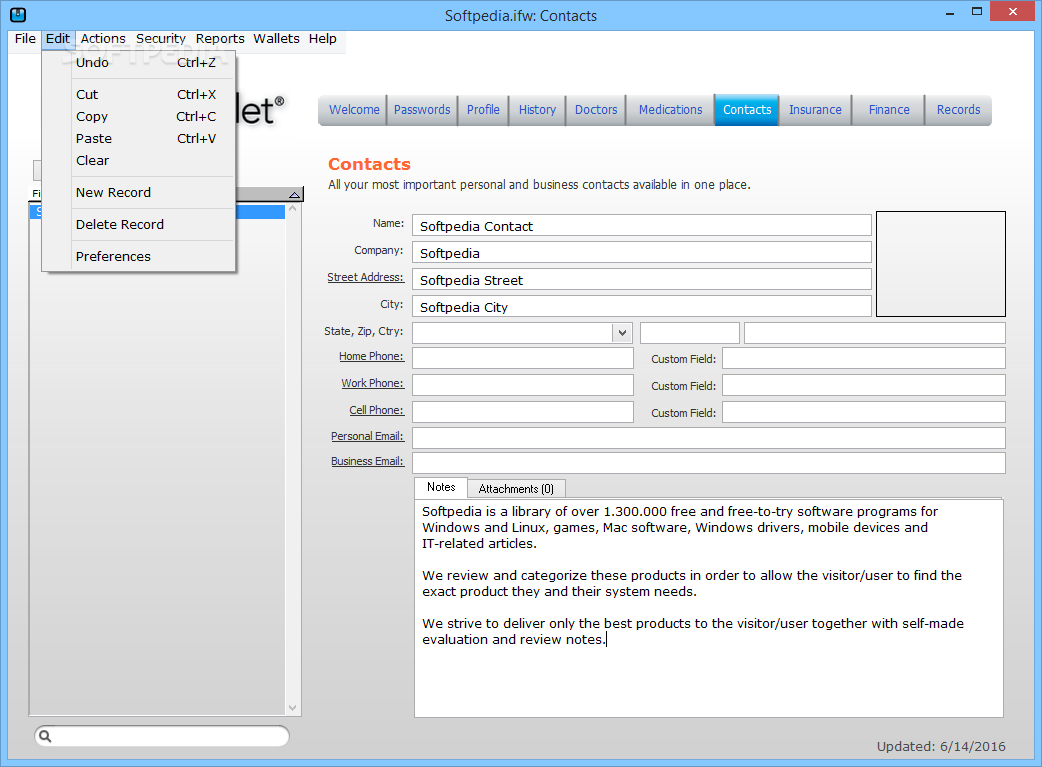This screenshot has height=767, width=1042.
Task: Click the City input field
Action: coord(642,306)
